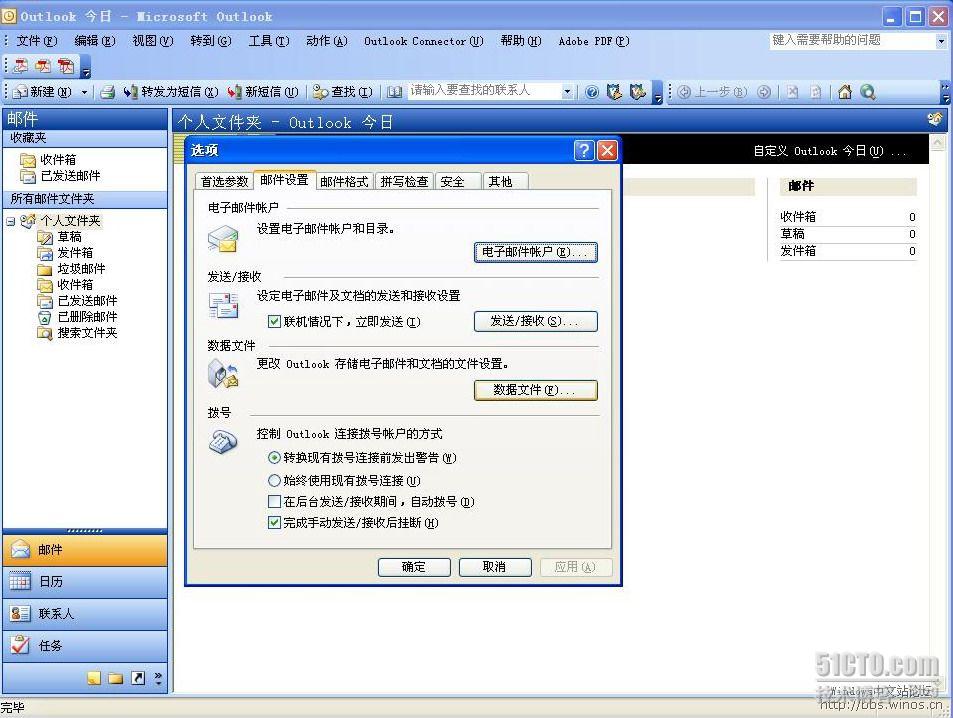Click 确定 button in options dialog
The height and width of the screenshot is (718, 953).
pyautogui.click(x=414, y=567)
